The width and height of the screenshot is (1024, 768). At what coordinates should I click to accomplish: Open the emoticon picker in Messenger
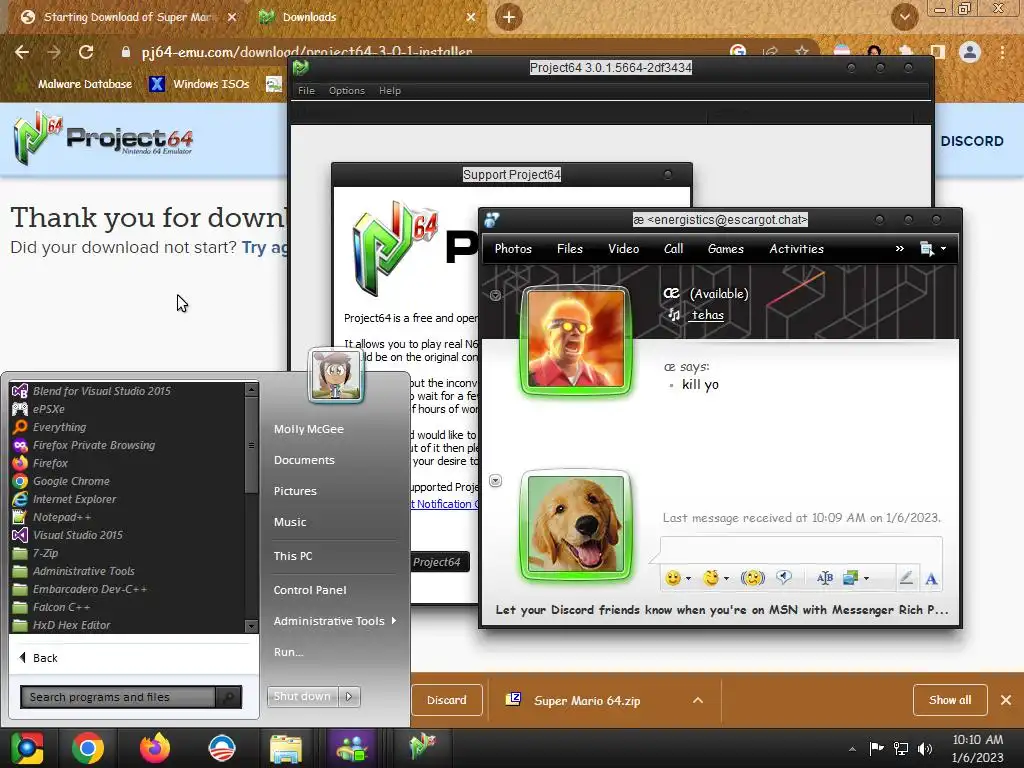(673, 578)
